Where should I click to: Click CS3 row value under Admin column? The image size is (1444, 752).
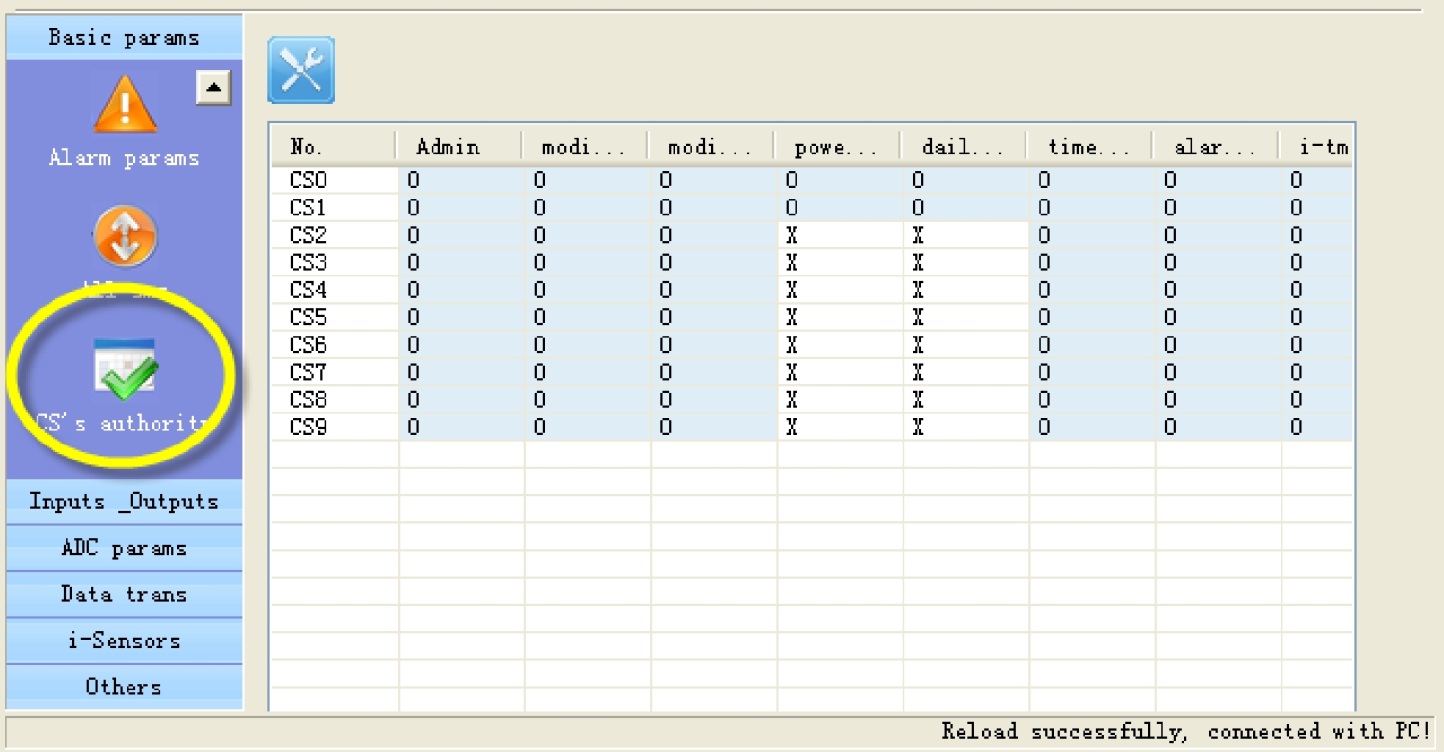(x=413, y=263)
